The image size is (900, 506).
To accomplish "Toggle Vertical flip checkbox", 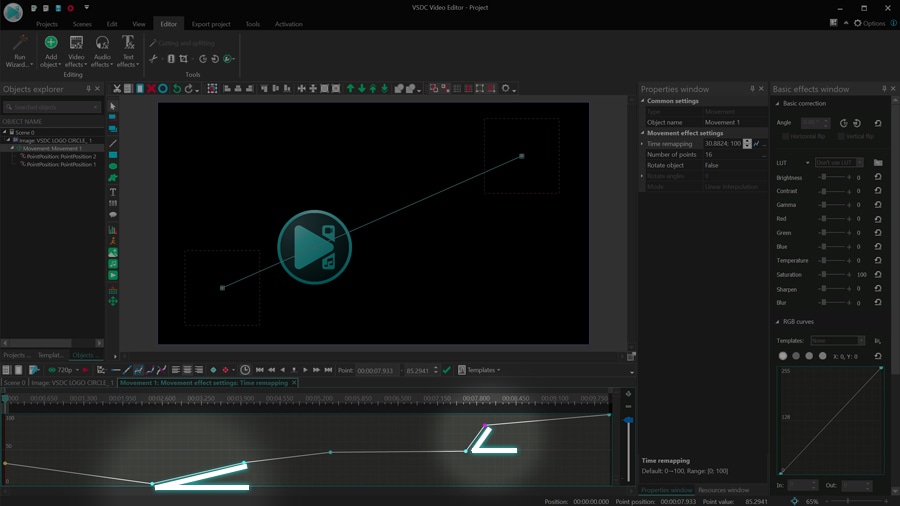I will click(840, 136).
